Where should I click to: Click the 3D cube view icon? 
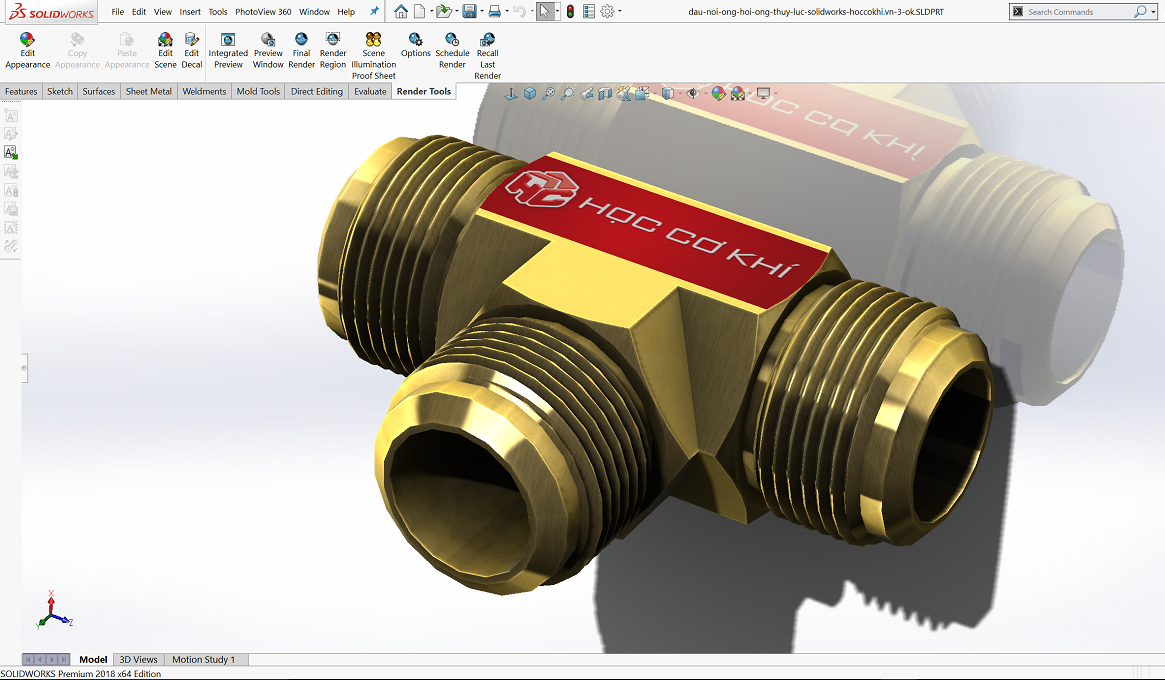click(x=530, y=93)
